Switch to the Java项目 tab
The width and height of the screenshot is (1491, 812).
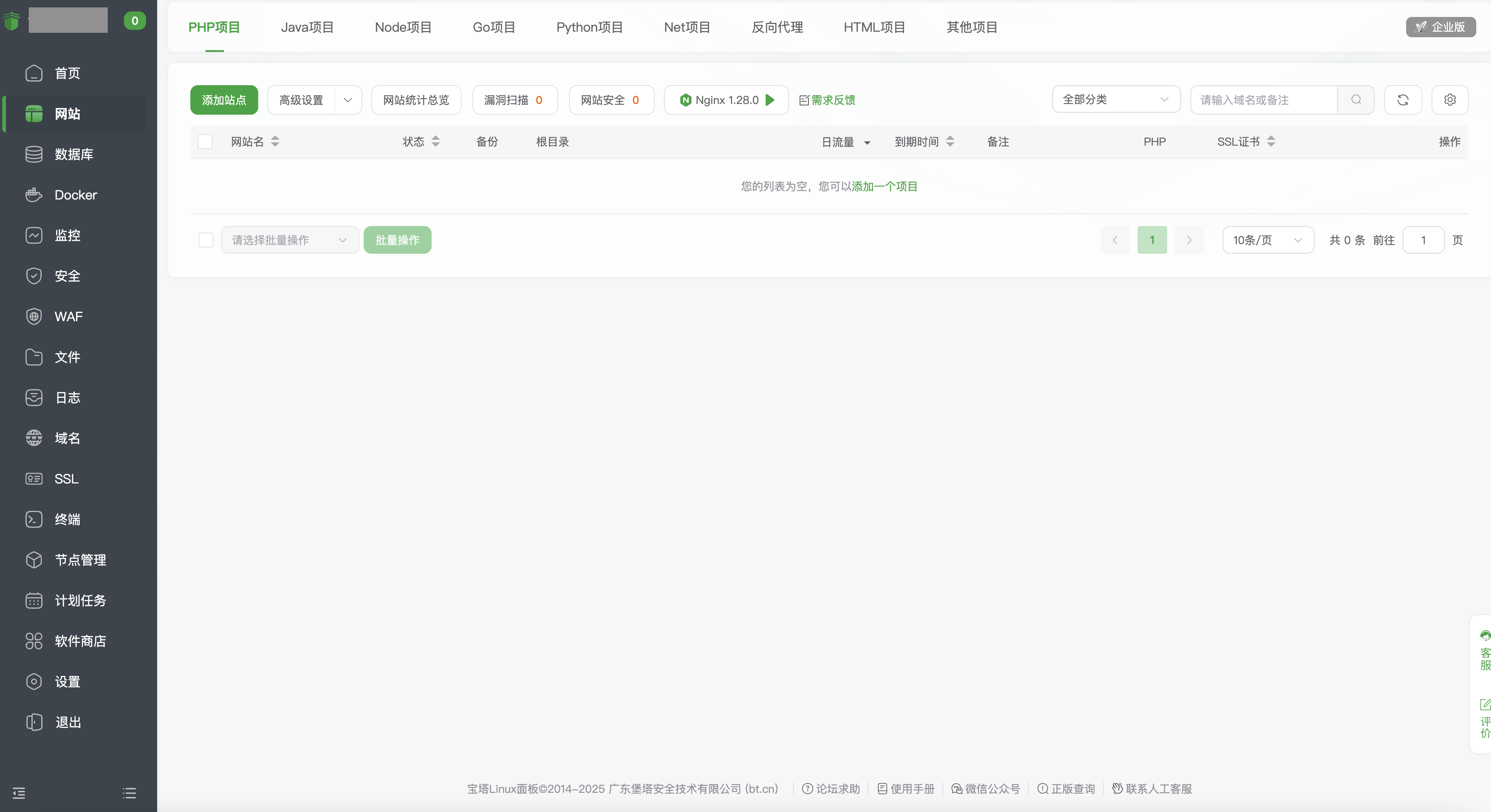(x=307, y=27)
